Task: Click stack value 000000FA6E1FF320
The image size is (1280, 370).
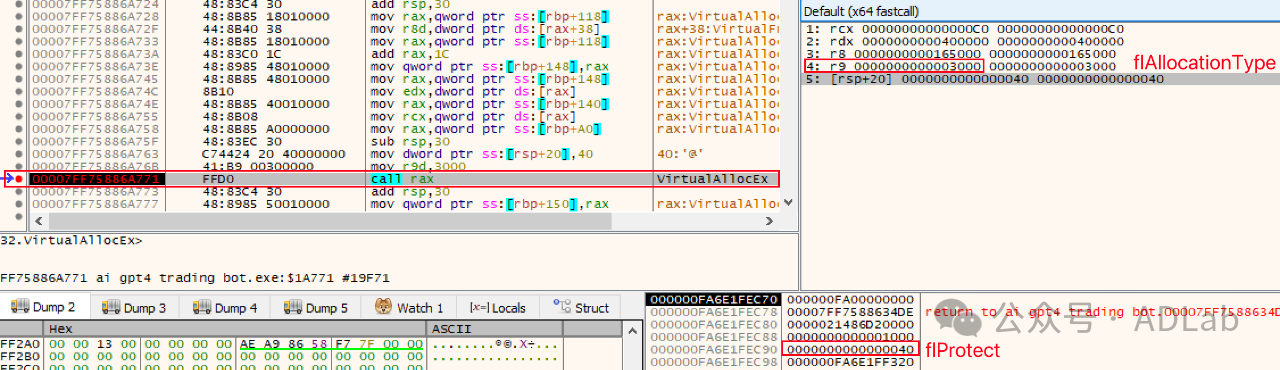Action: pos(850,362)
